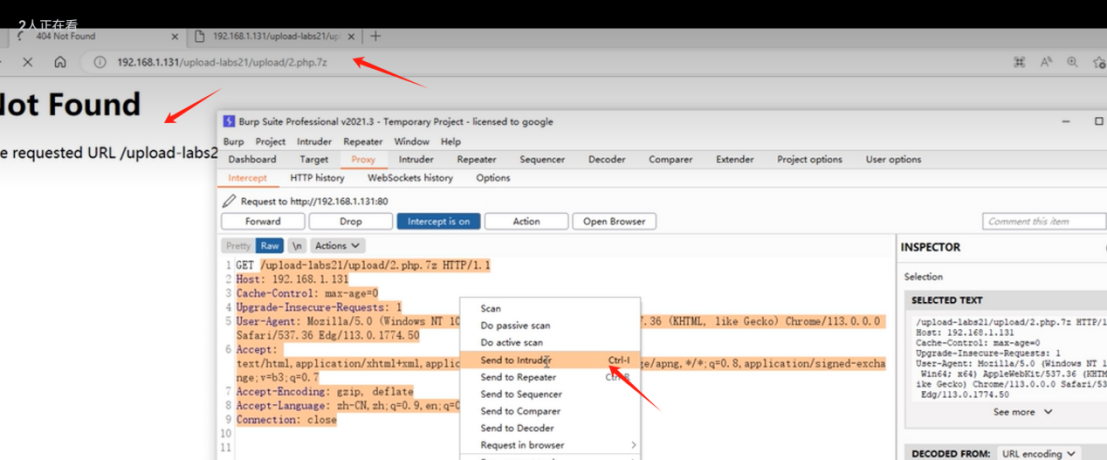
Task: Switch to Pretty request view
Action: (239, 246)
